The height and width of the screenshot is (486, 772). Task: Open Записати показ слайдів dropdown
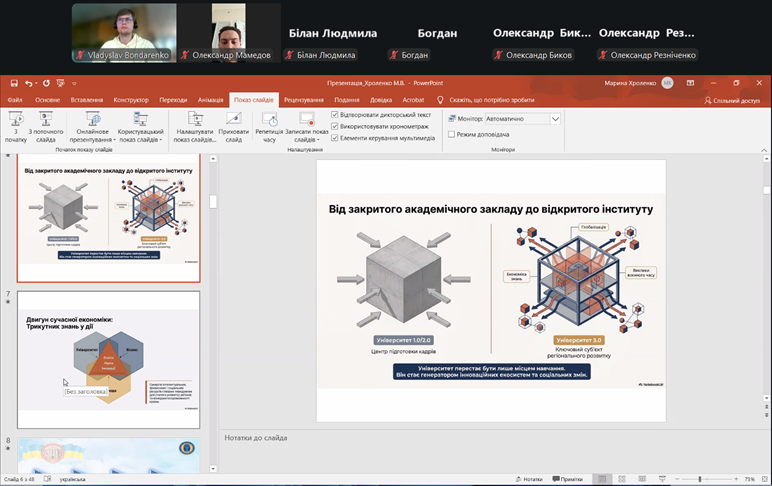click(x=306, y=127)
